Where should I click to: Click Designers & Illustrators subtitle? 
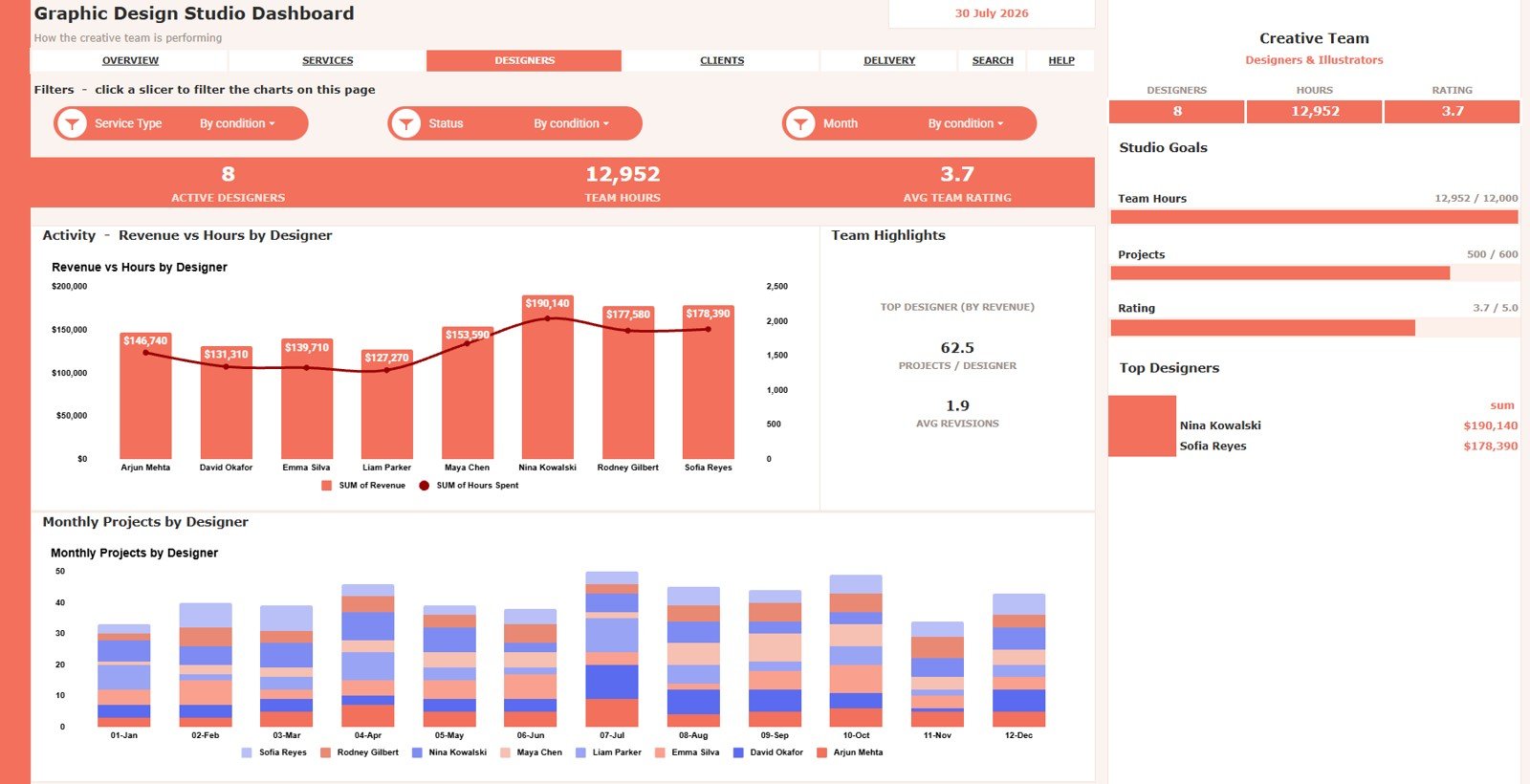pyautogui.click(x=1314, y=59)
